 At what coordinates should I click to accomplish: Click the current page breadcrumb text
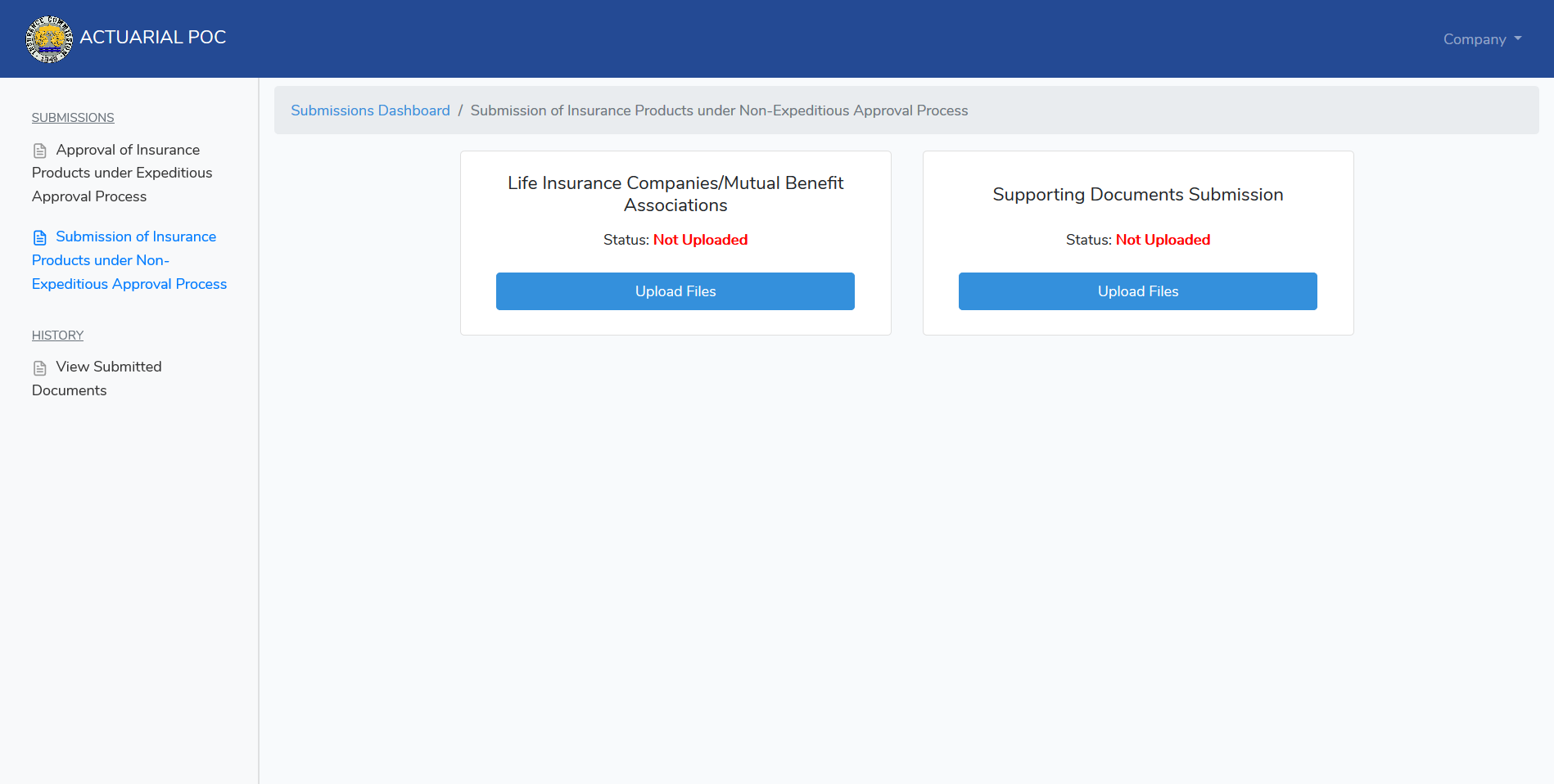click(x=719, y=110)
